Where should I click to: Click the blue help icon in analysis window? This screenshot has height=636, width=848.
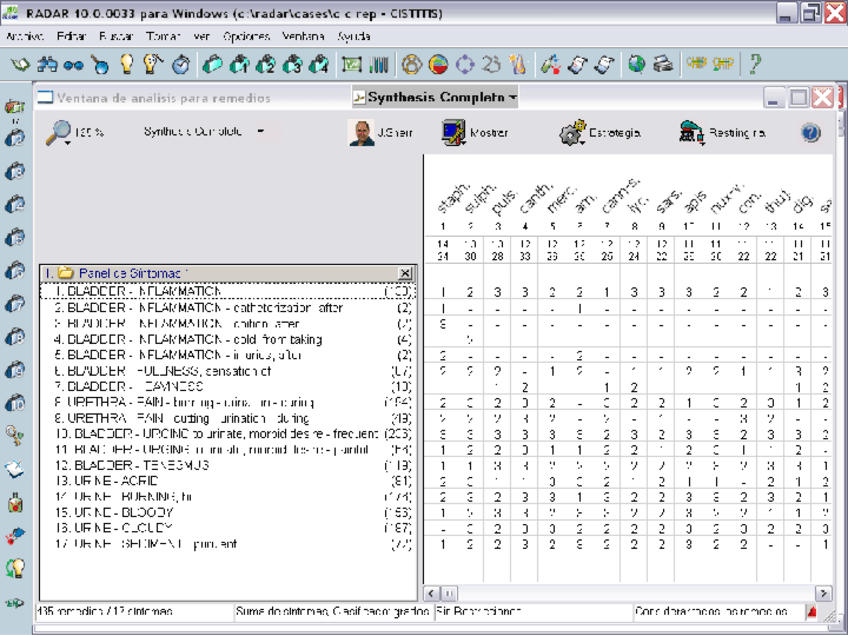[x=810, y=132]
